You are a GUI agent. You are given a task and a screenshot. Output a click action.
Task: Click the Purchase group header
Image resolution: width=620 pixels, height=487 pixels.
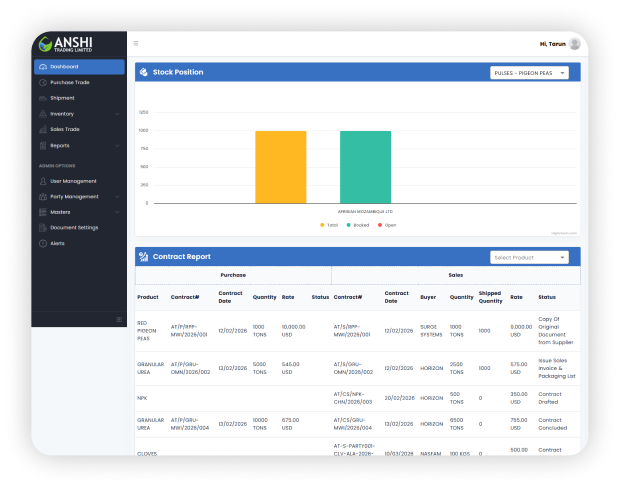tap(233, 275)
